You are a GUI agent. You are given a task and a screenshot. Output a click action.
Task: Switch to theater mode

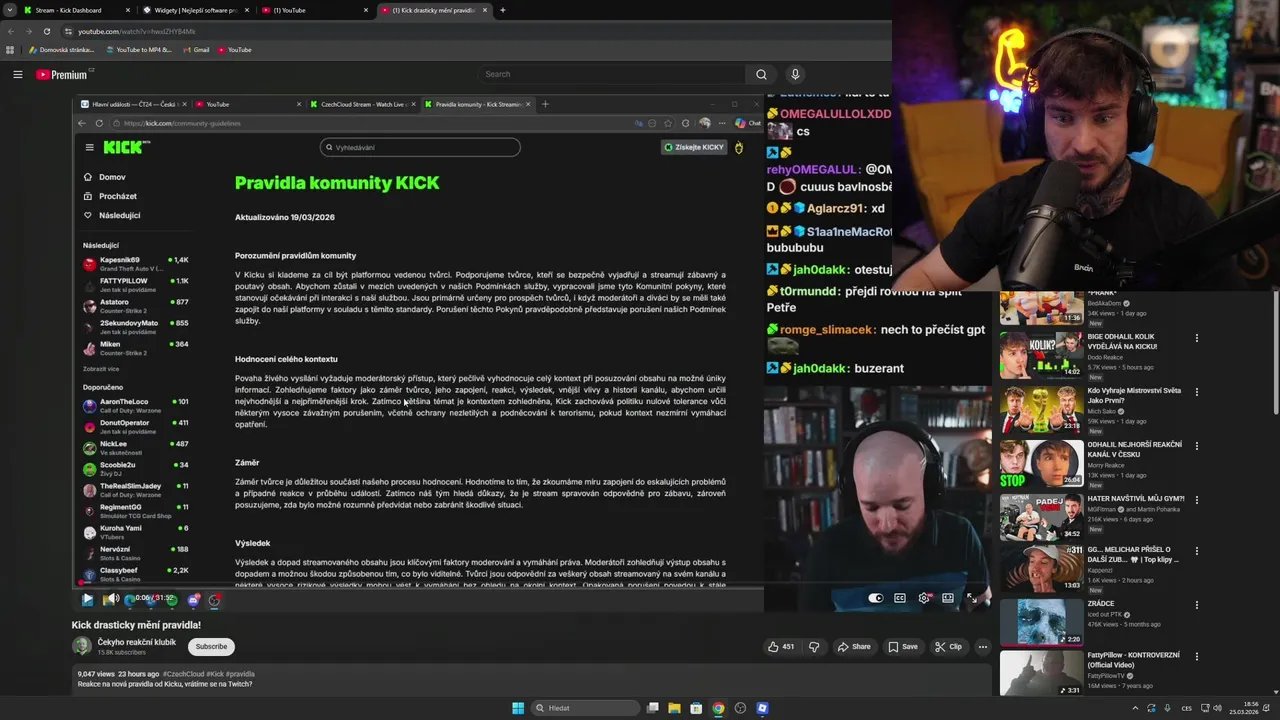click(948, 598)
